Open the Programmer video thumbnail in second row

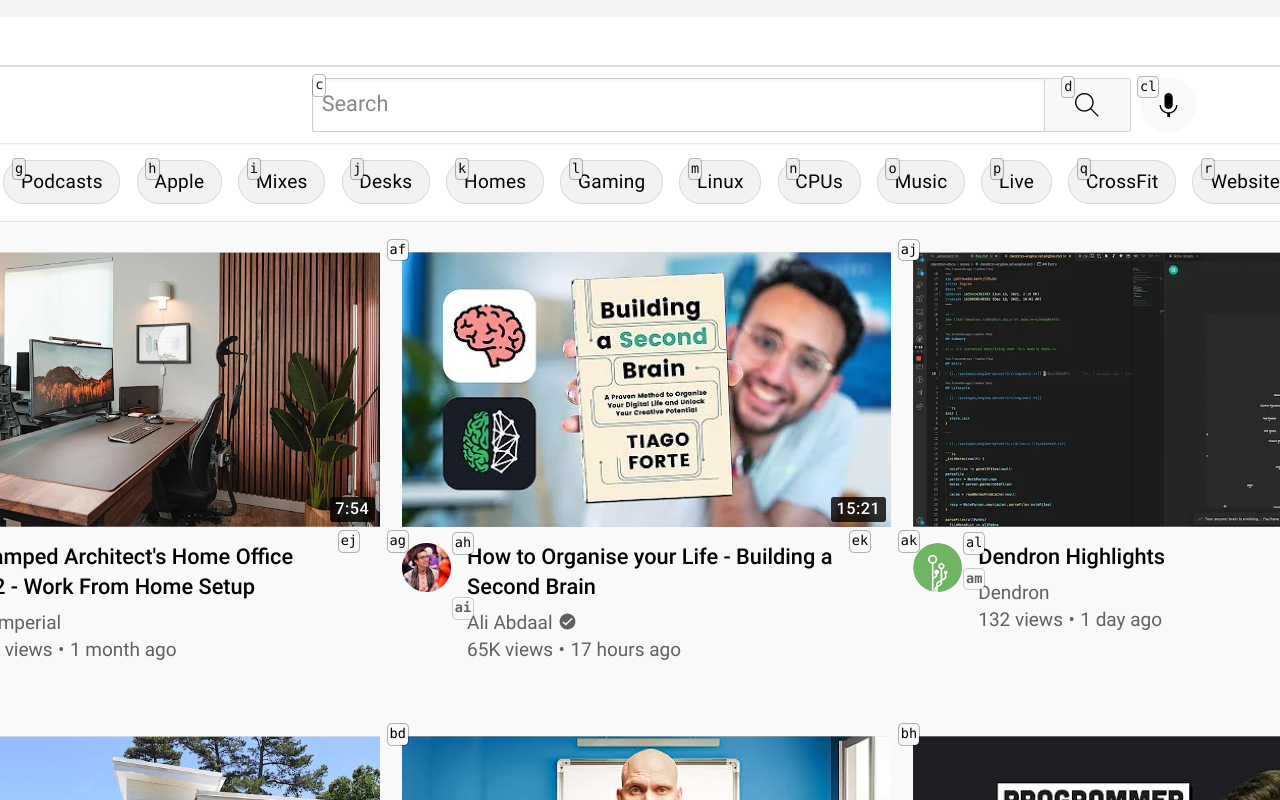point(1096,768)
